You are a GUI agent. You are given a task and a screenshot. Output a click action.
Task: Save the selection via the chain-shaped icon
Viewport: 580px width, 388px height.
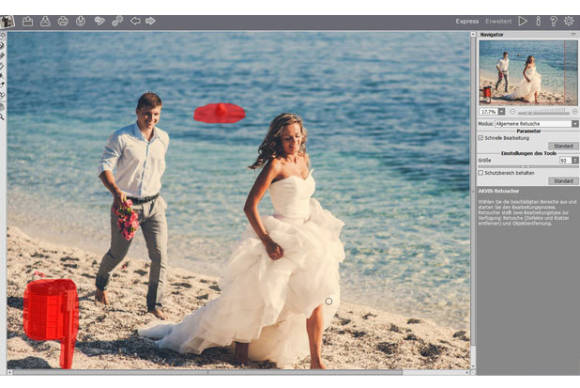pos(117,21)
